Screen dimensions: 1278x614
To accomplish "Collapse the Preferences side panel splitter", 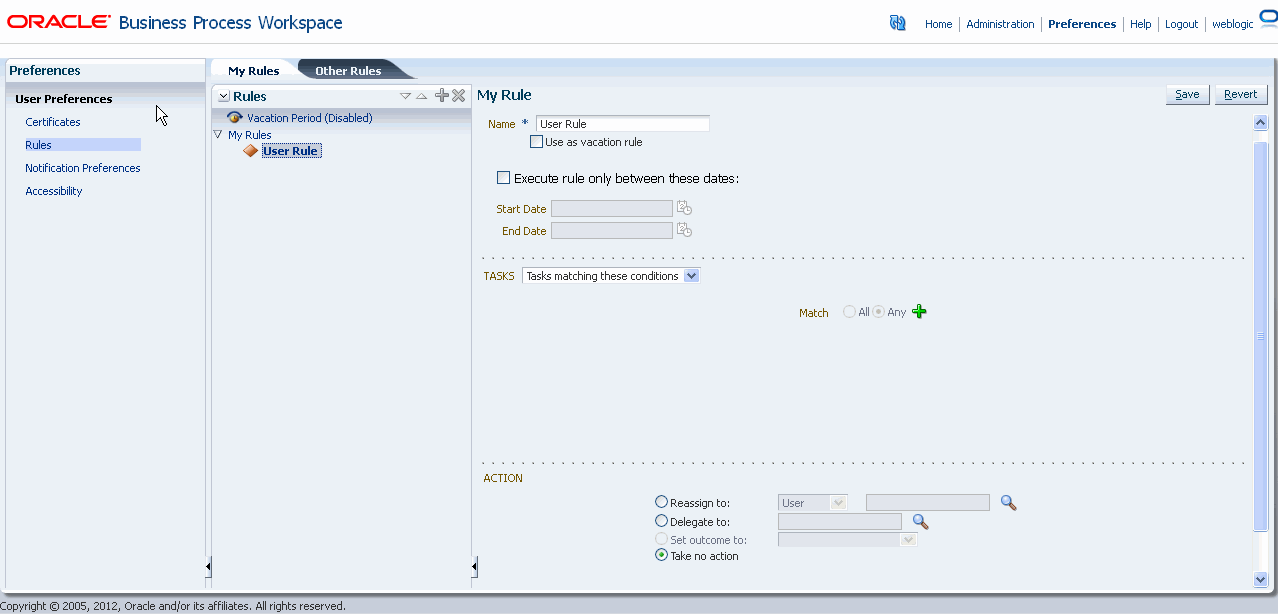I will tap(208, 567).
